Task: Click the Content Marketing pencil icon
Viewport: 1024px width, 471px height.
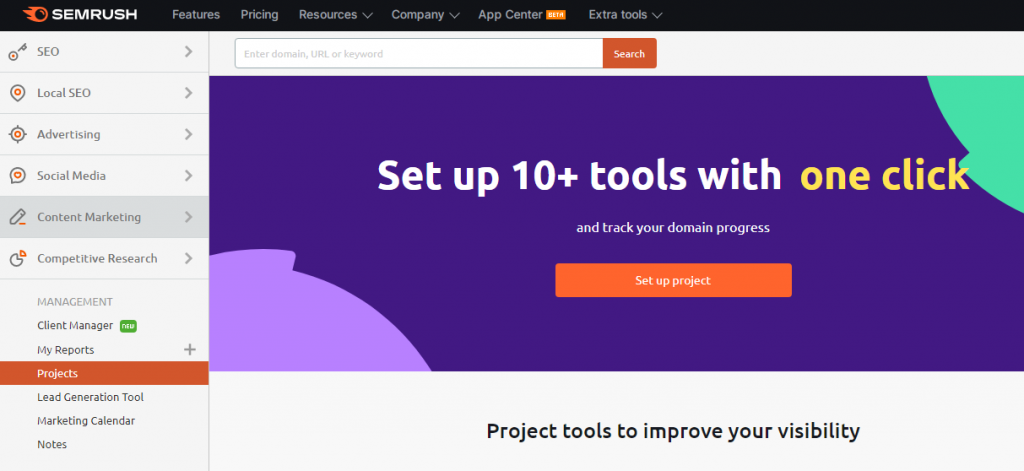Action: pyautogui.click(x=18, y=217)
